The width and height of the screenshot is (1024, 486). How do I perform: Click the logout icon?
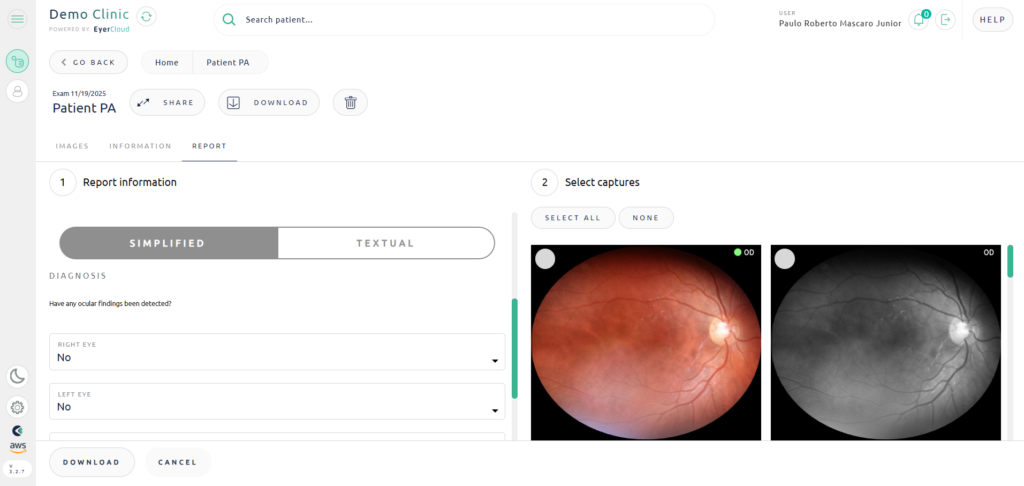click(x=946, y=20)
